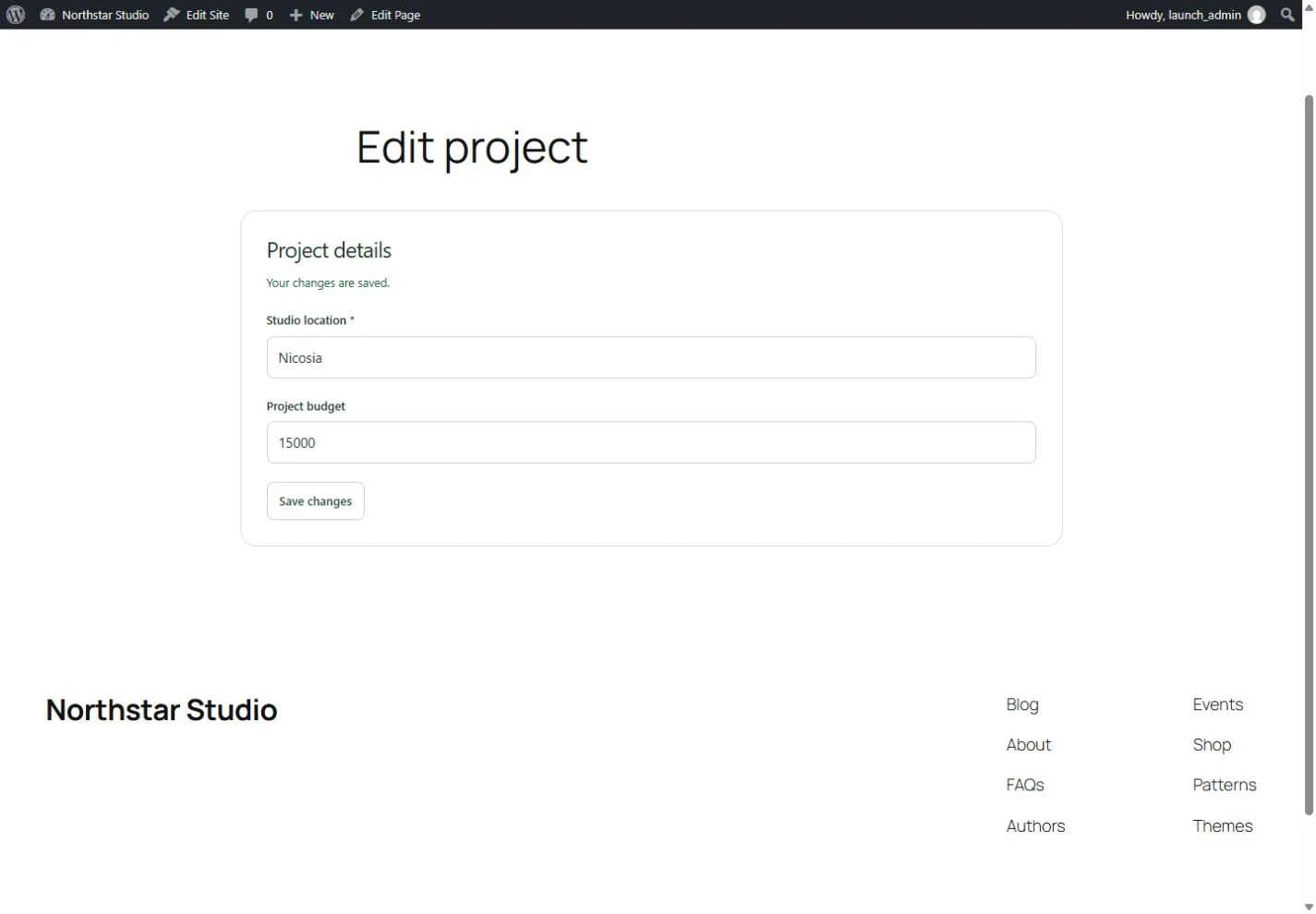The image size is (1316, 914).
Task: Click the Project details heading
Action: (x=329, y=250)
